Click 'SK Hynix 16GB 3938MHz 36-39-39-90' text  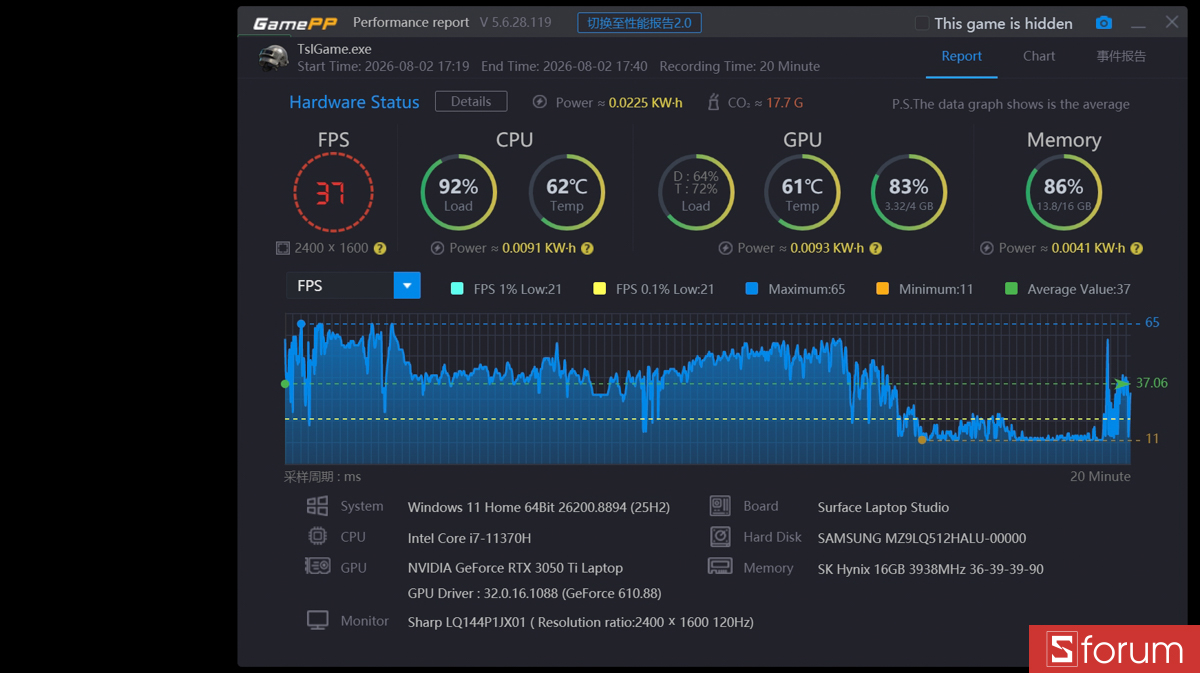(x=930, y=569)
